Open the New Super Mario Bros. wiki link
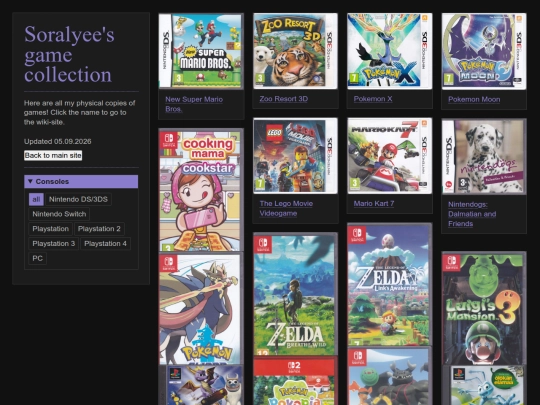 [x=194, y=104]
